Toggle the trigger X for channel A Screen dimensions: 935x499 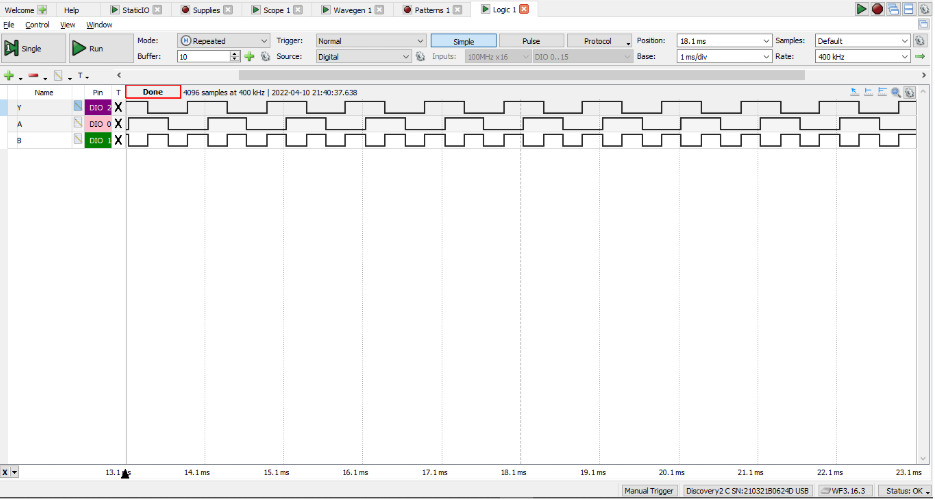(x=118, y=124)
